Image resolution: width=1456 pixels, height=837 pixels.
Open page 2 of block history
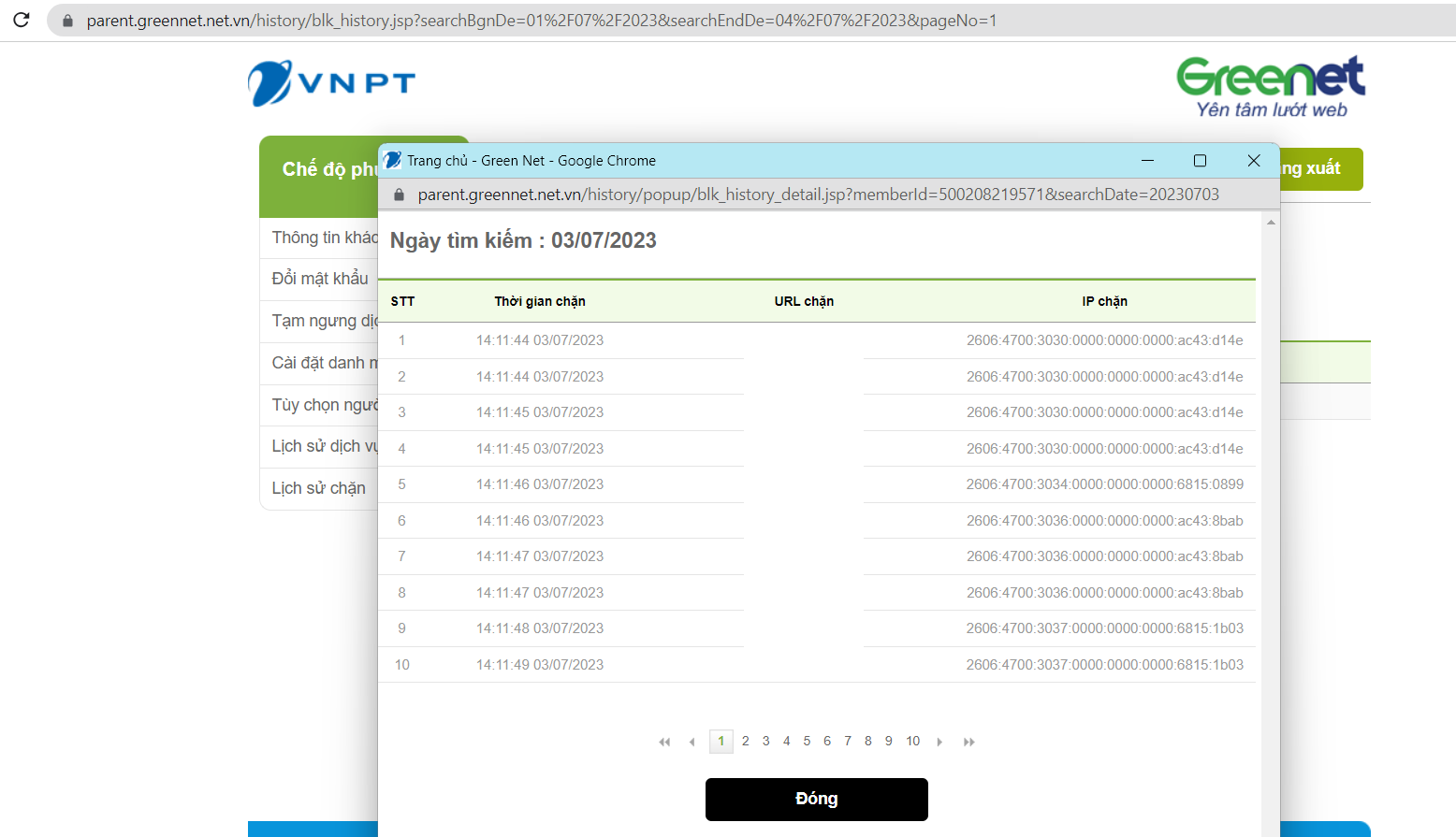[x=745, y=741]
